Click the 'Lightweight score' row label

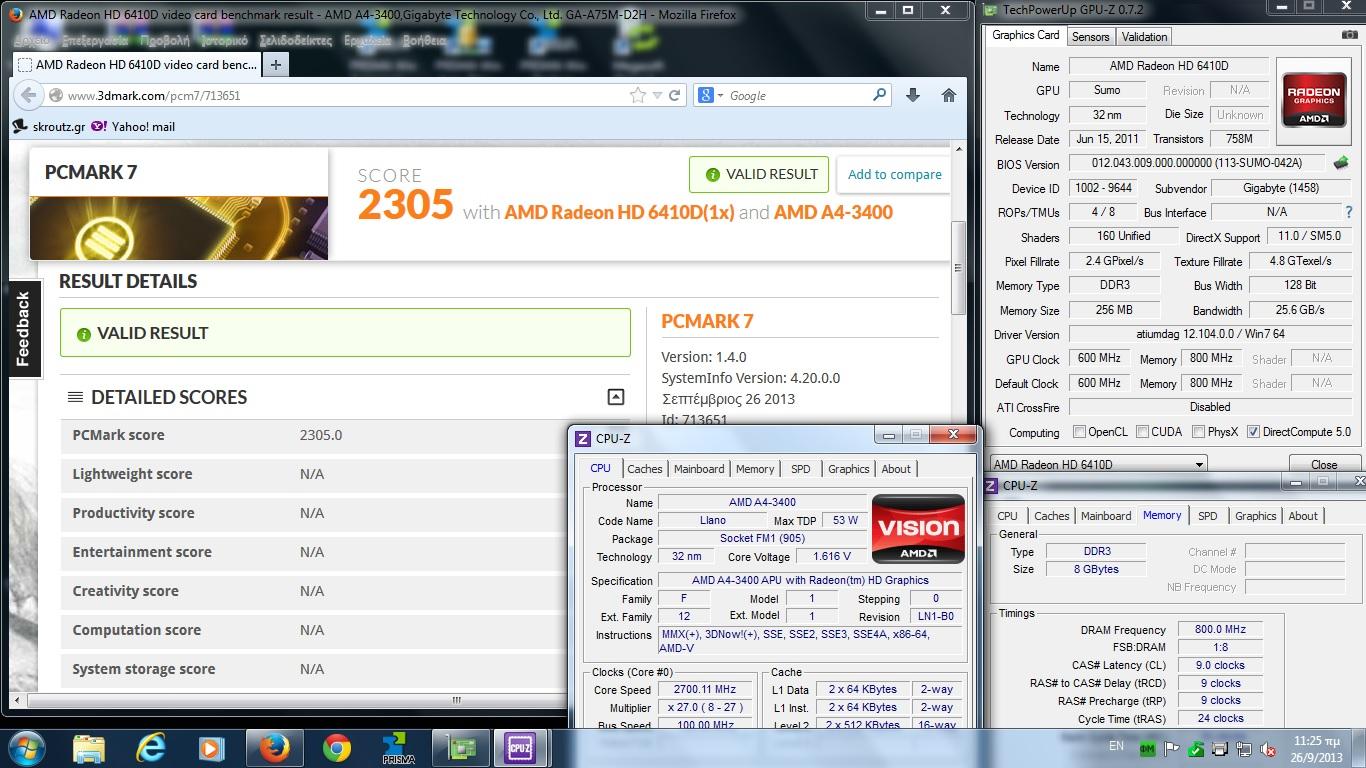[132, 474]
